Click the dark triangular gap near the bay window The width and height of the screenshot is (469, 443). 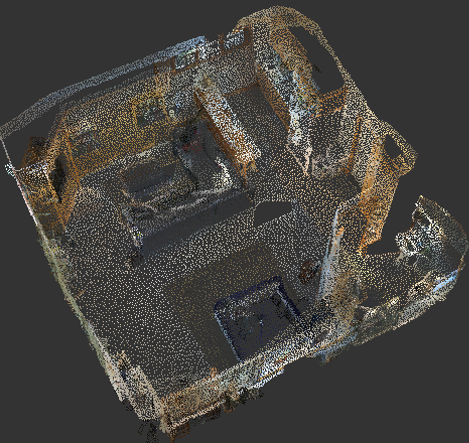383,247
